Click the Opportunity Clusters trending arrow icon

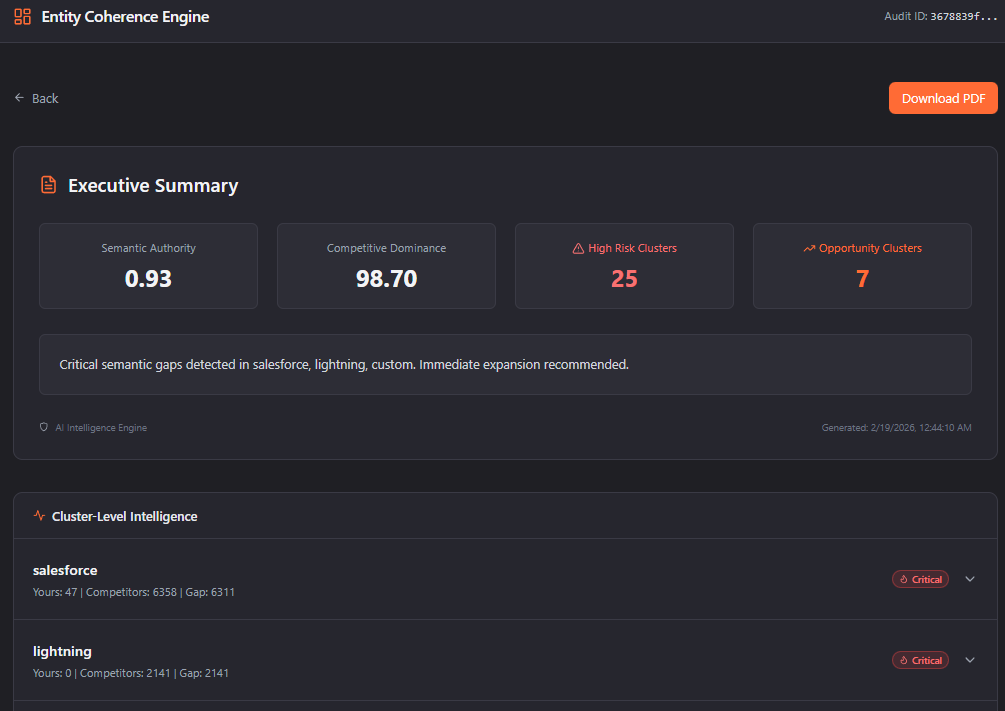809,248
